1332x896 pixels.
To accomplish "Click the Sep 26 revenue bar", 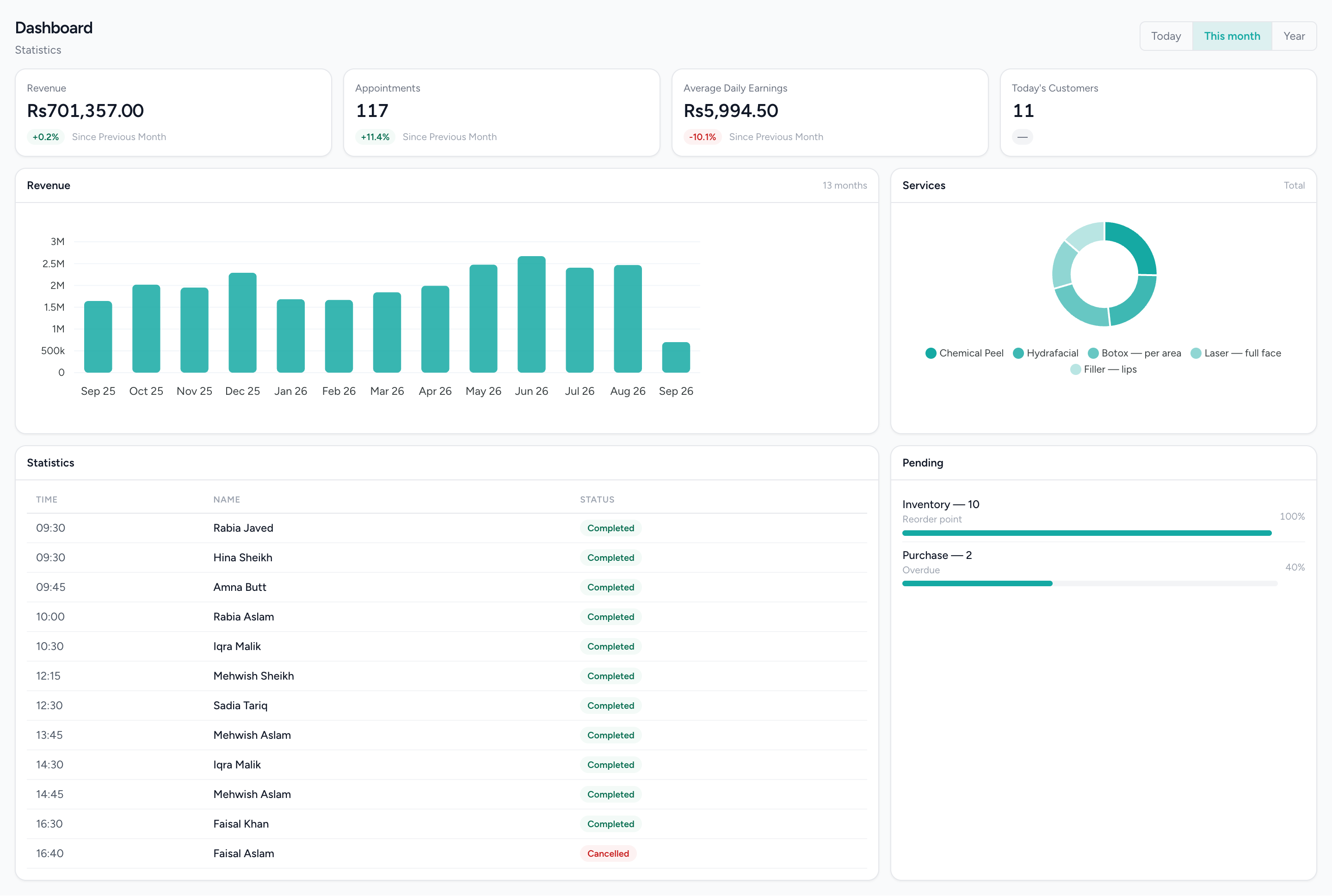I will click(x=676, y=357).
